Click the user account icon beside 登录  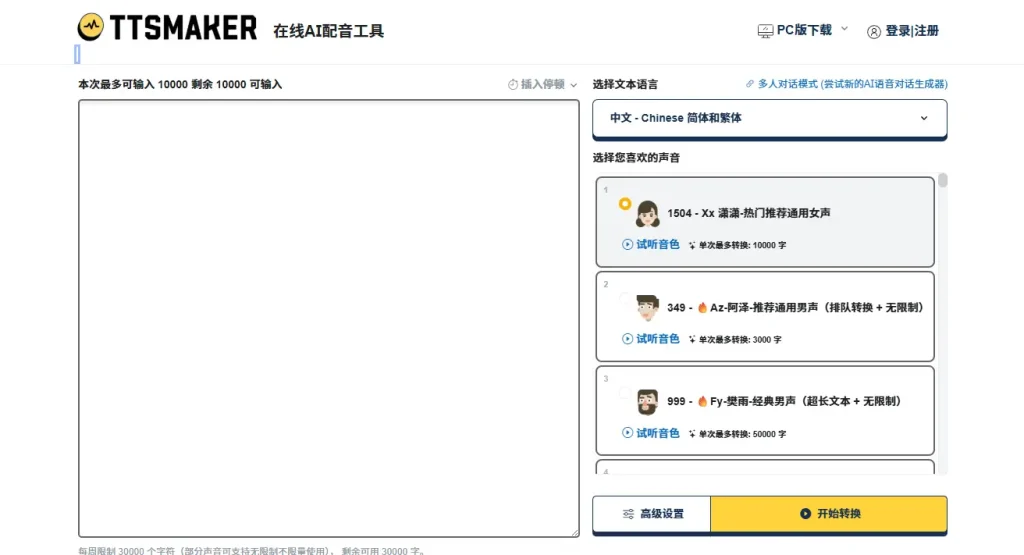click(874, 31)
